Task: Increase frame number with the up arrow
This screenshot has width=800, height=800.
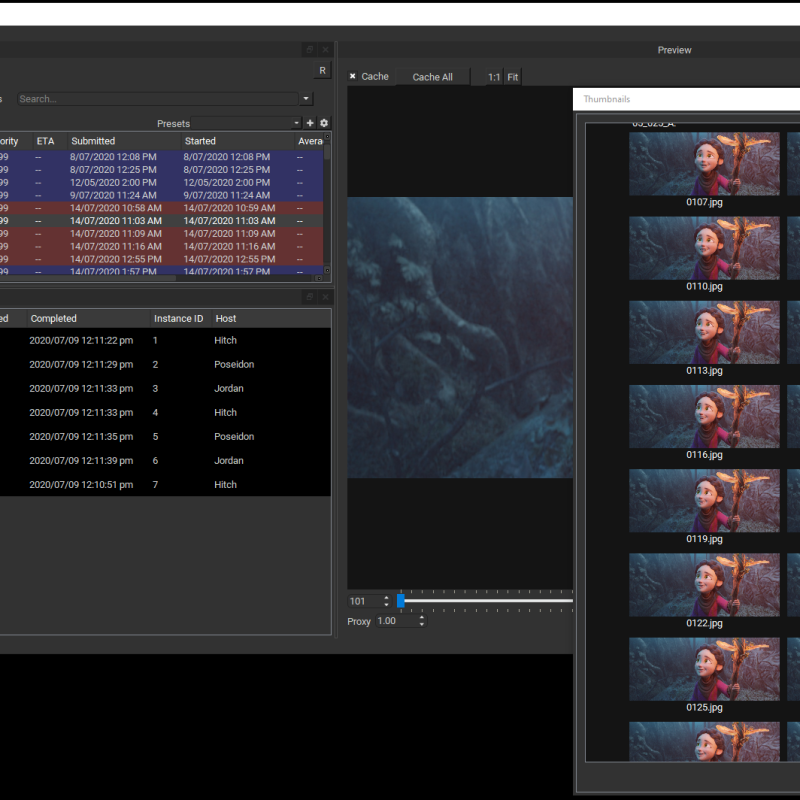Action: [x=386, y=598]
